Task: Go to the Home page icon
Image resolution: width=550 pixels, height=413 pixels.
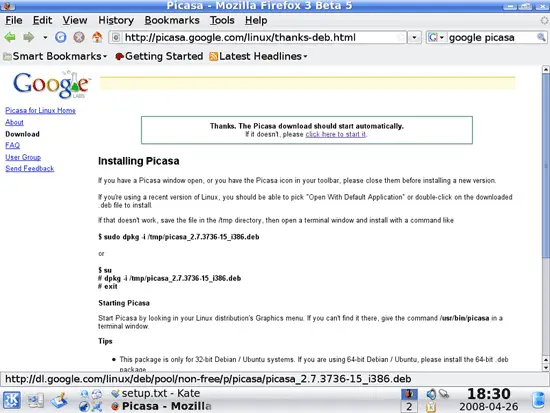Action: click(97, 37)
